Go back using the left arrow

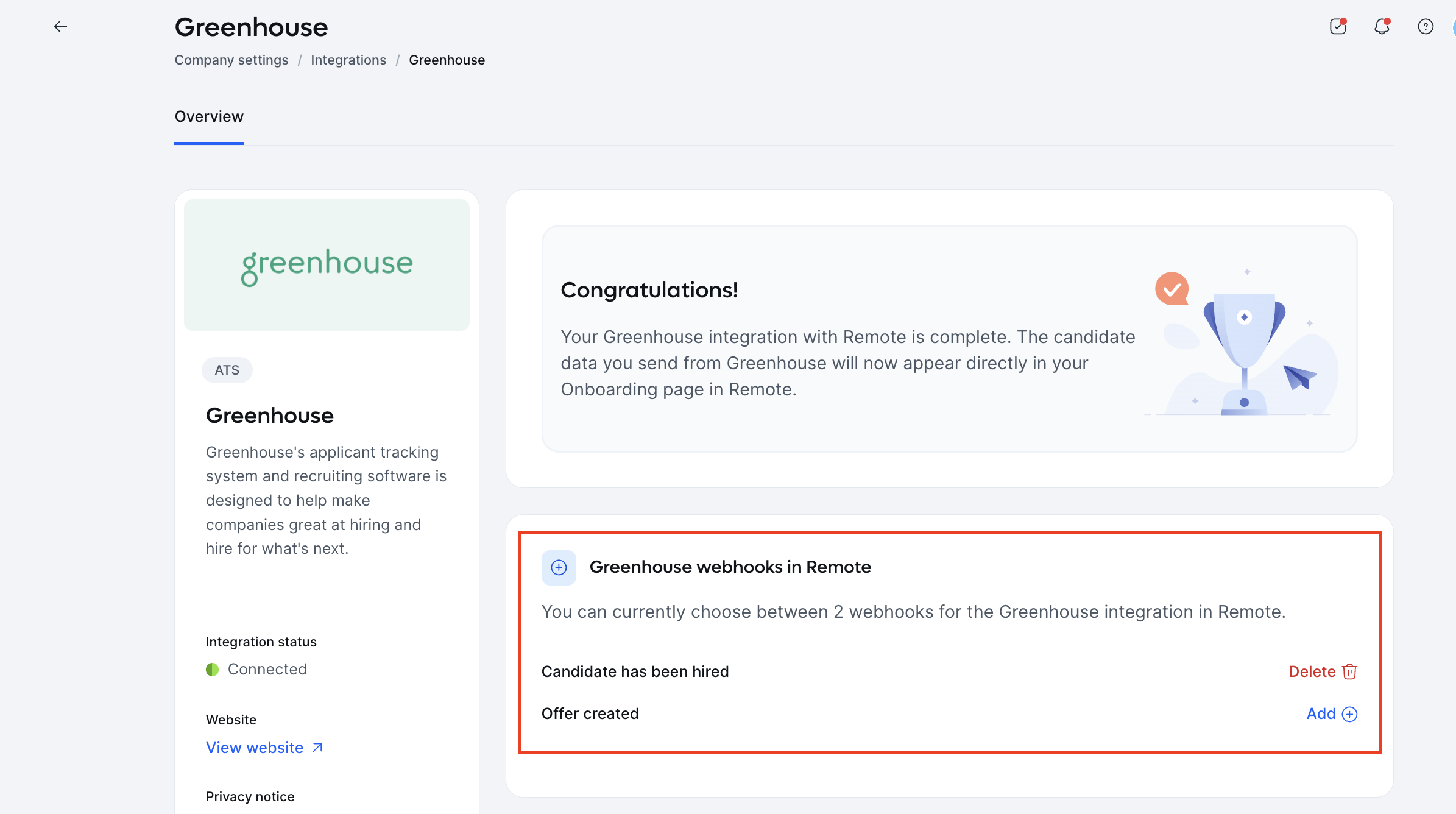(60, 27)
